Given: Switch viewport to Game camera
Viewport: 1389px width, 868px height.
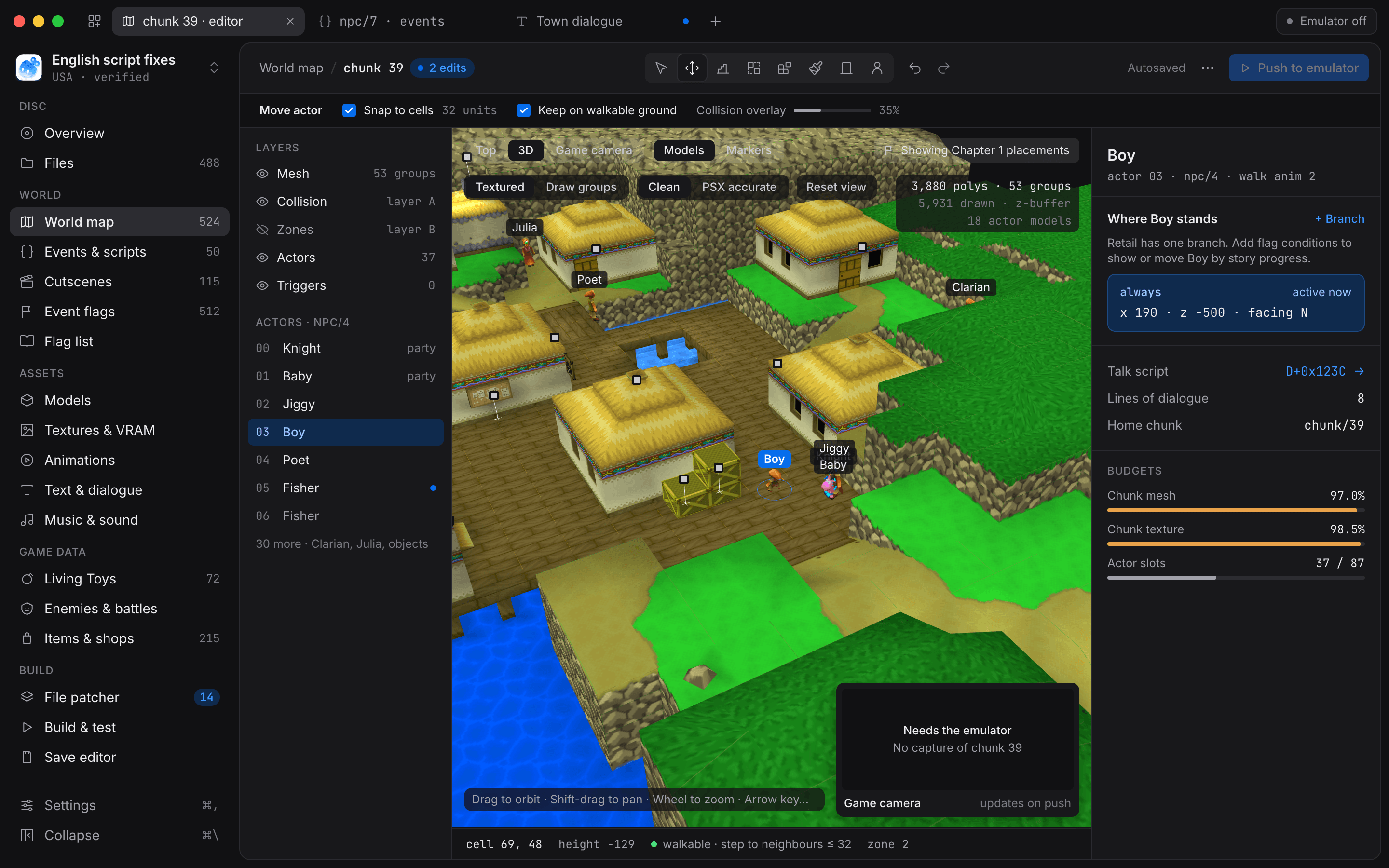Looking at the screenshot, I should [x=594, y=150].
